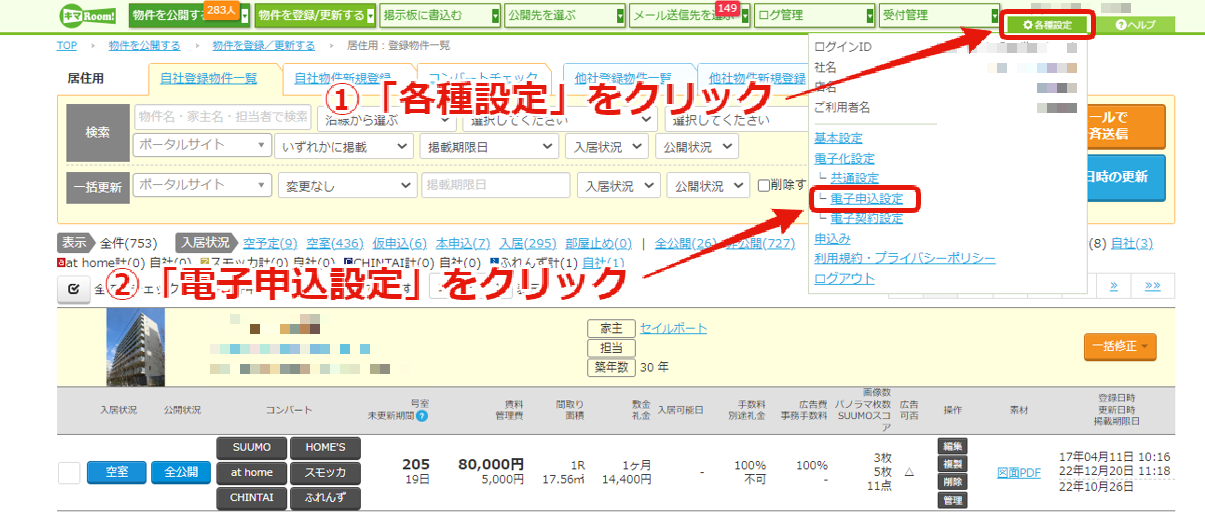1205x512 pixels.
Task: Open the 図面PDF link
Action: click(x=1018, y=473)
